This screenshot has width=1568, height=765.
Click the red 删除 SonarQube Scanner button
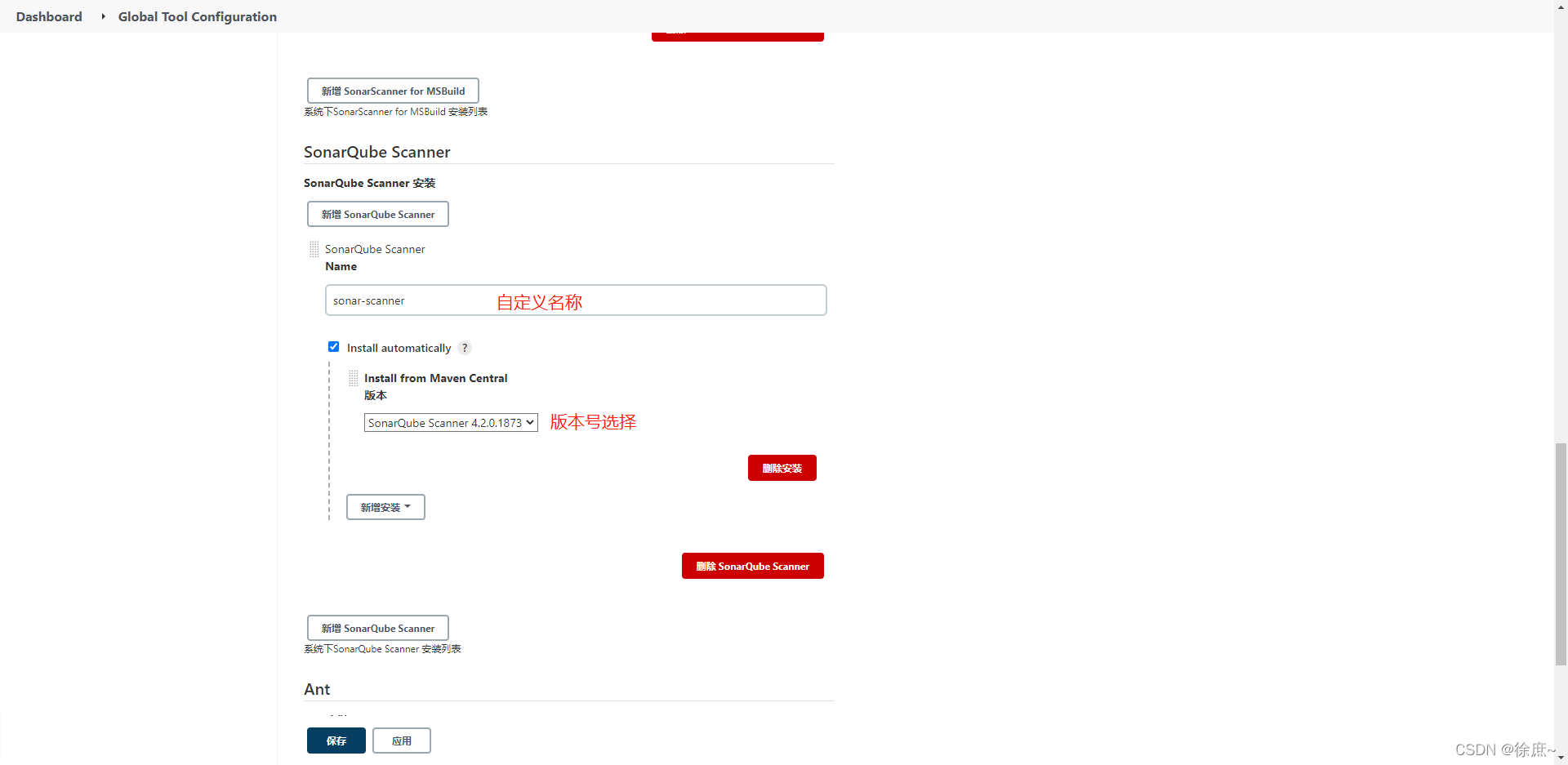[753, 566]
